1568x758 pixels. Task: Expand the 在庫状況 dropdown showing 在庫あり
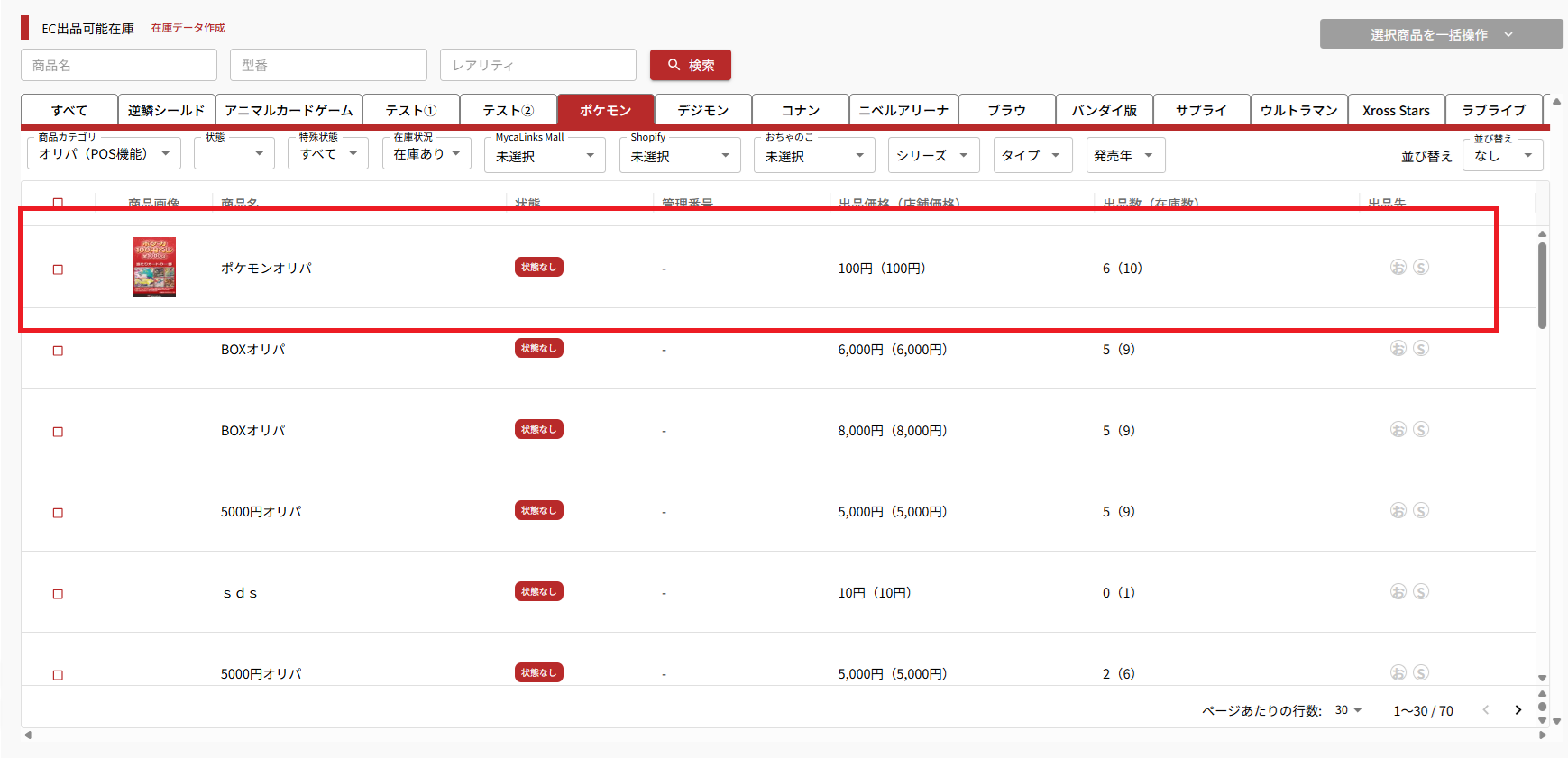coord(426,154)
